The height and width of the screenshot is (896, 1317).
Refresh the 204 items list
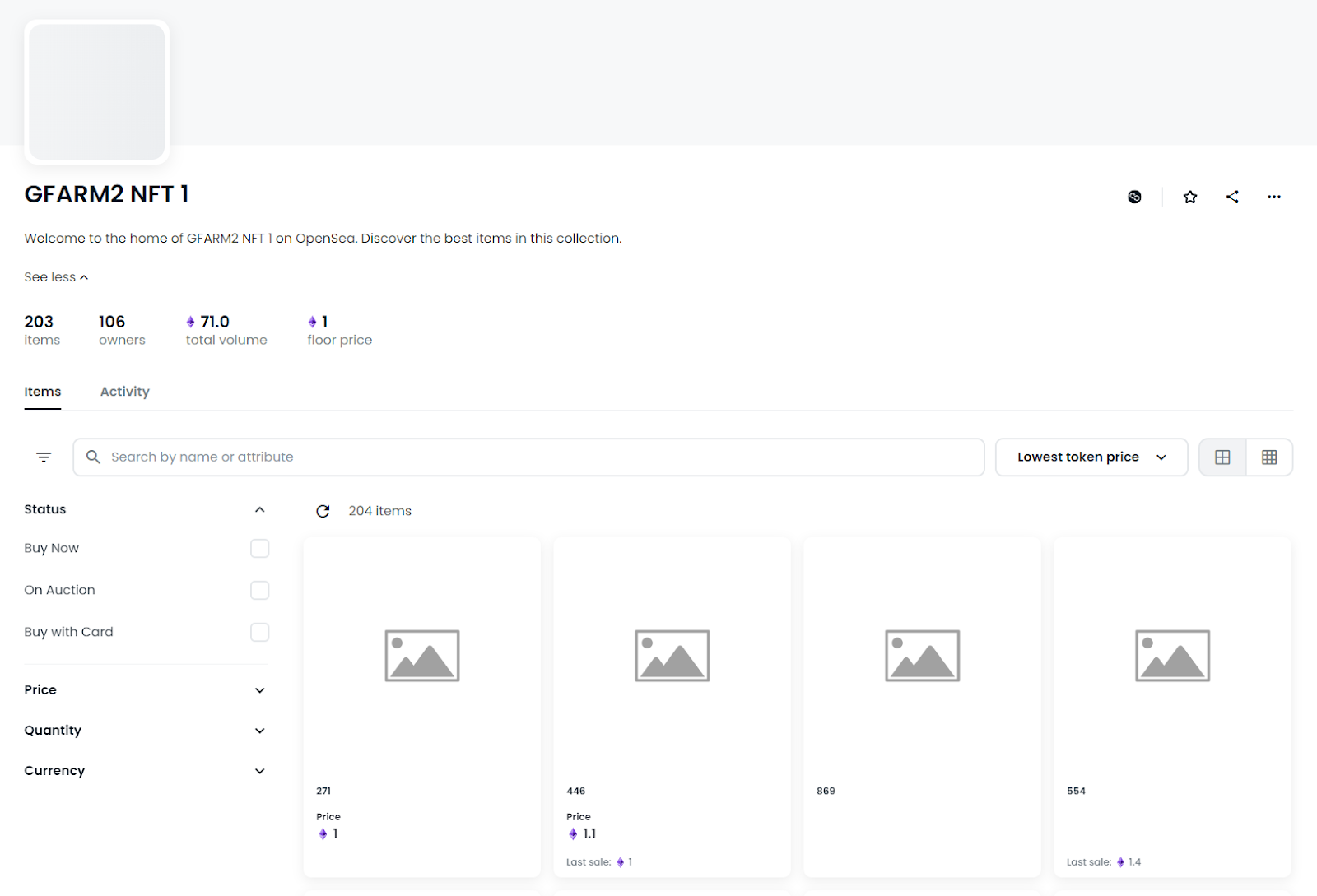[x=323, y=511]
